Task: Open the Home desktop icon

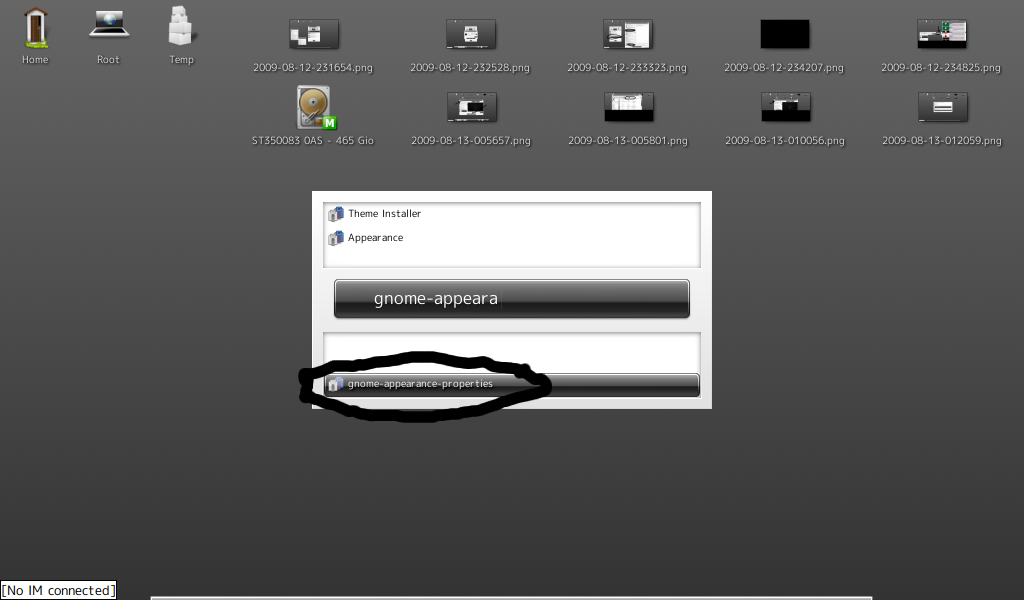Action: pyautogui.click(x=35, y=27)
